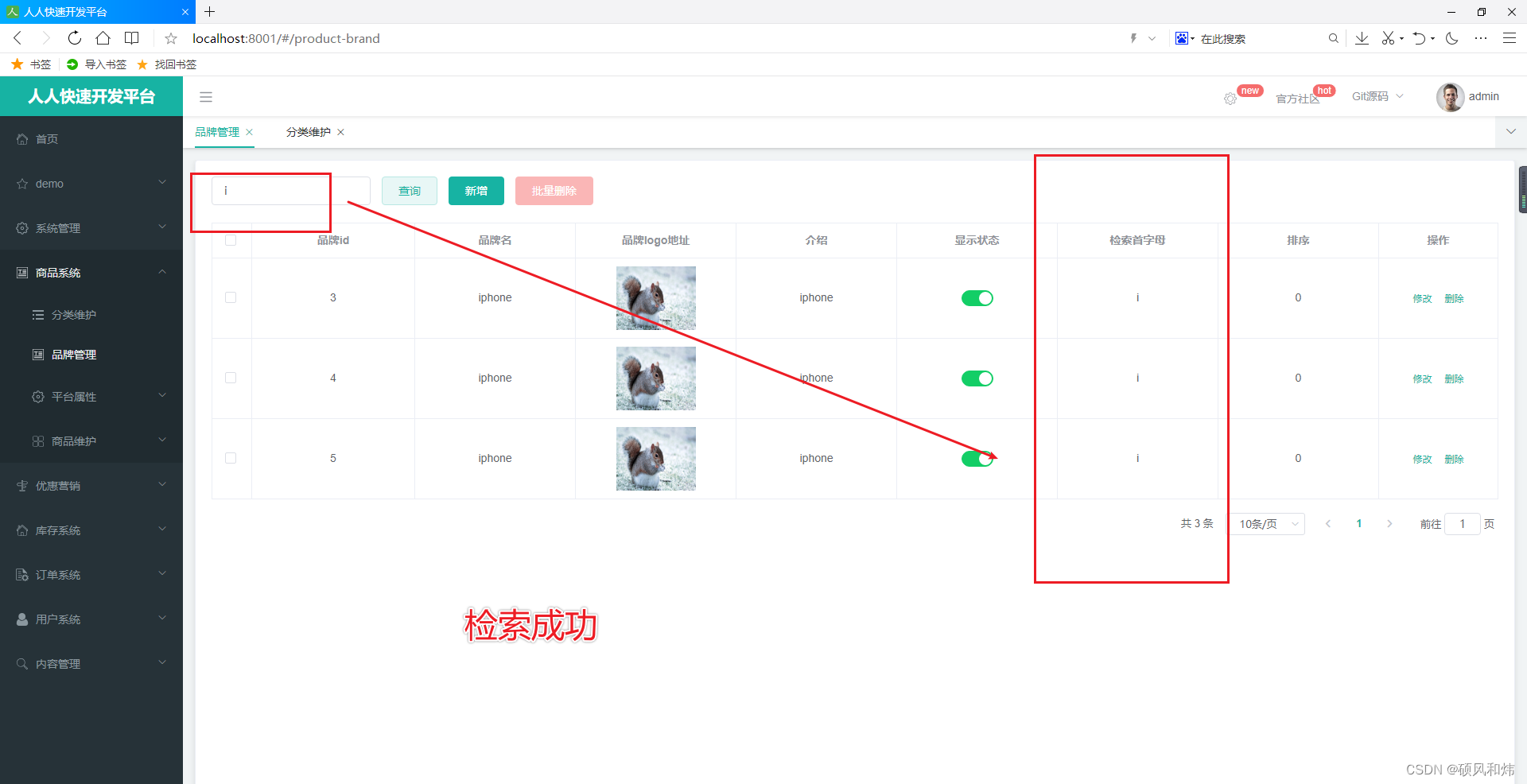
Task: Disable display status for brand id 3
Action: click(x=977, y=298)
